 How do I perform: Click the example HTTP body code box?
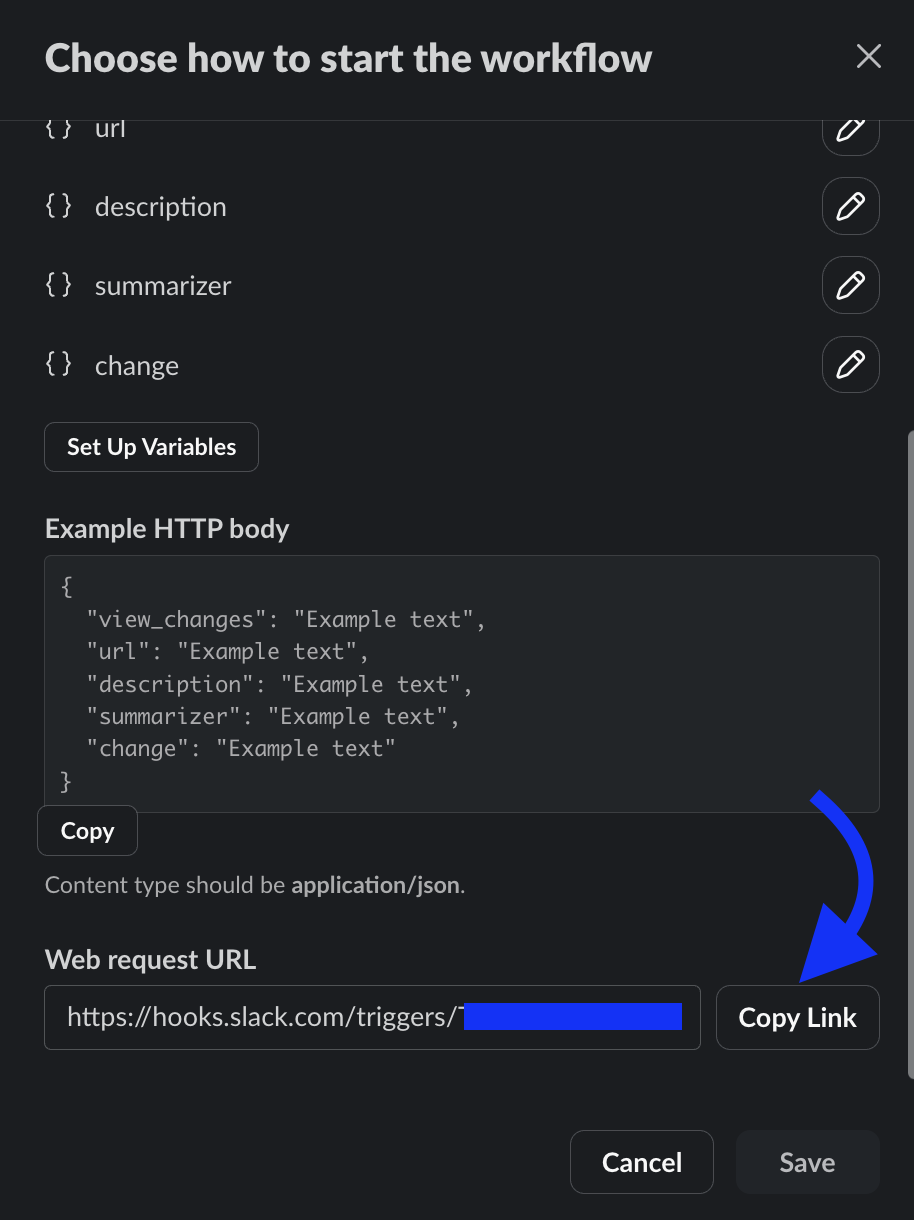(462, 684)
